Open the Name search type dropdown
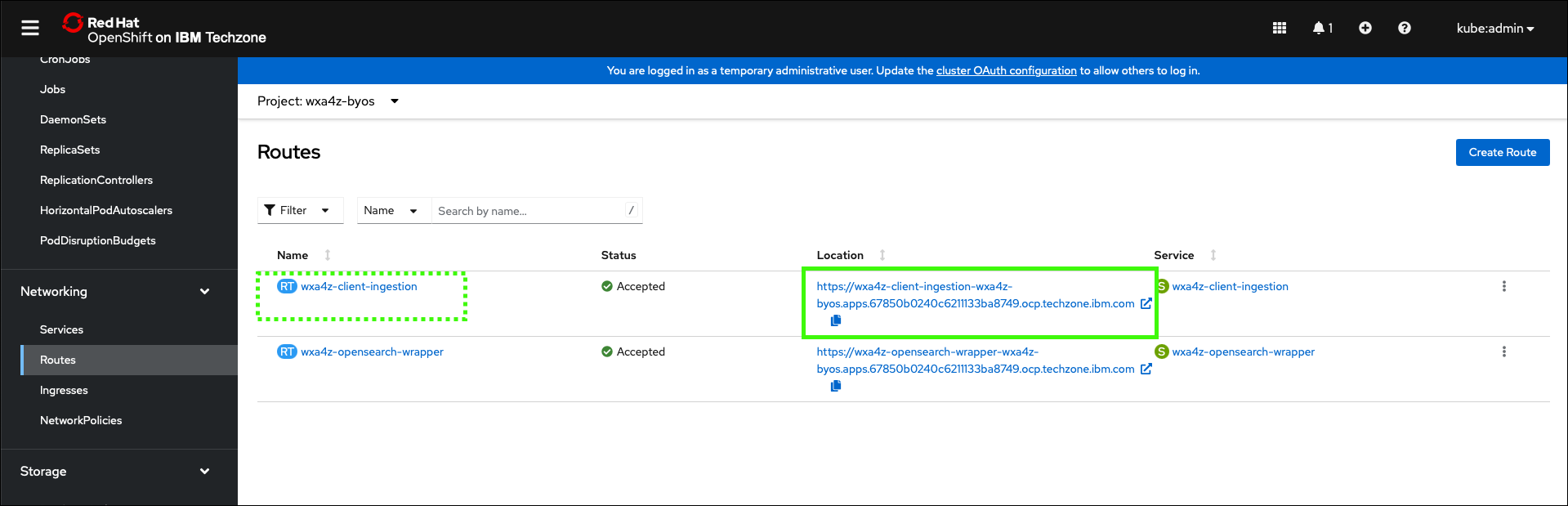Image resolution: width=1568 pixels, height=506 pixels. click(391, 211)
